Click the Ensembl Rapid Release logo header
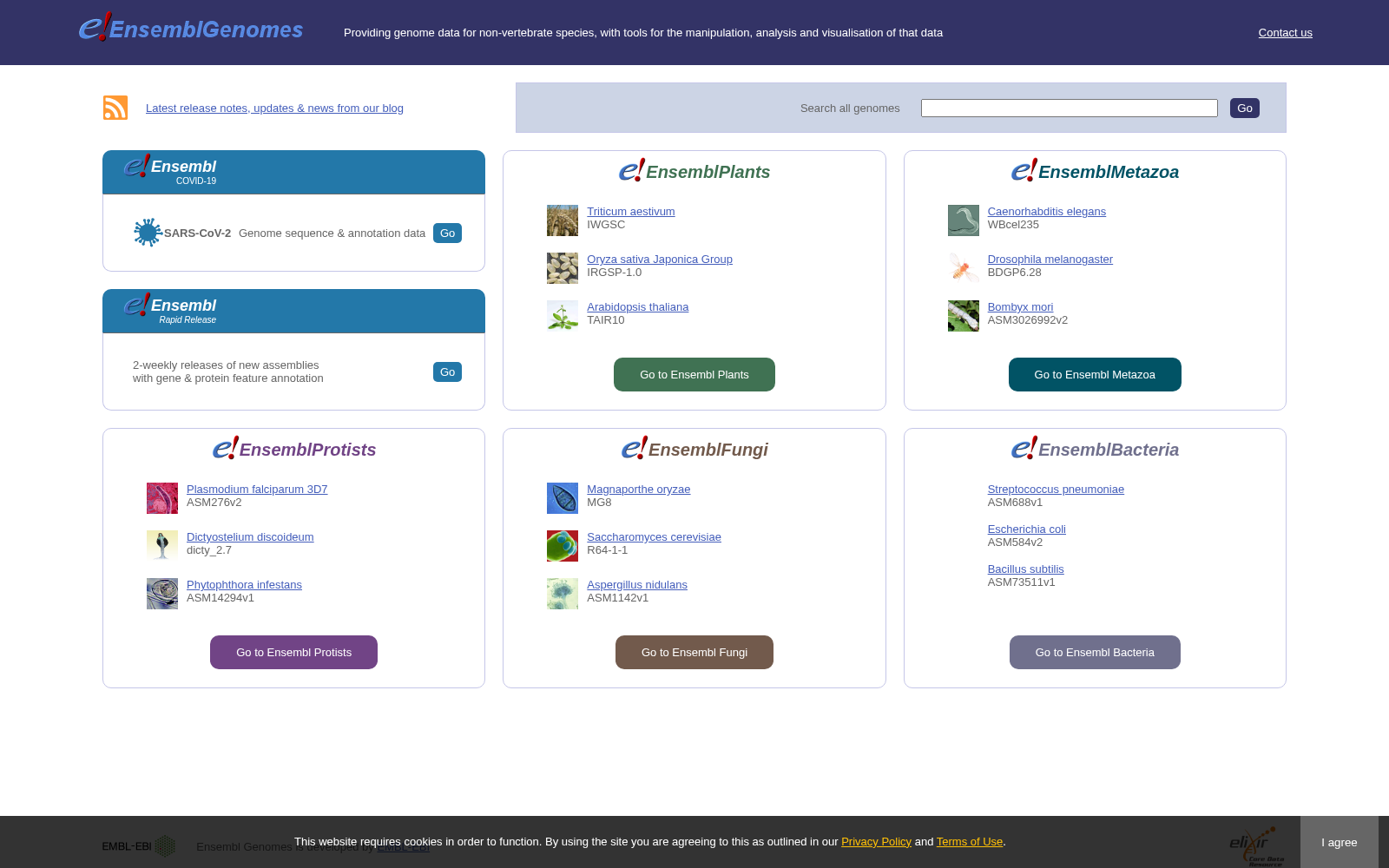The image size is (1389, 868). (170, 309)
